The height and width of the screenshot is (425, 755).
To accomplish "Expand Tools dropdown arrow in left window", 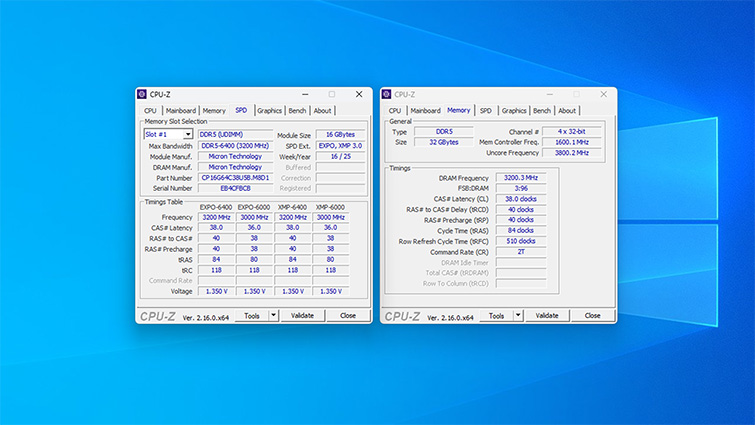I will pyautogui.click(x=273, y=316).
